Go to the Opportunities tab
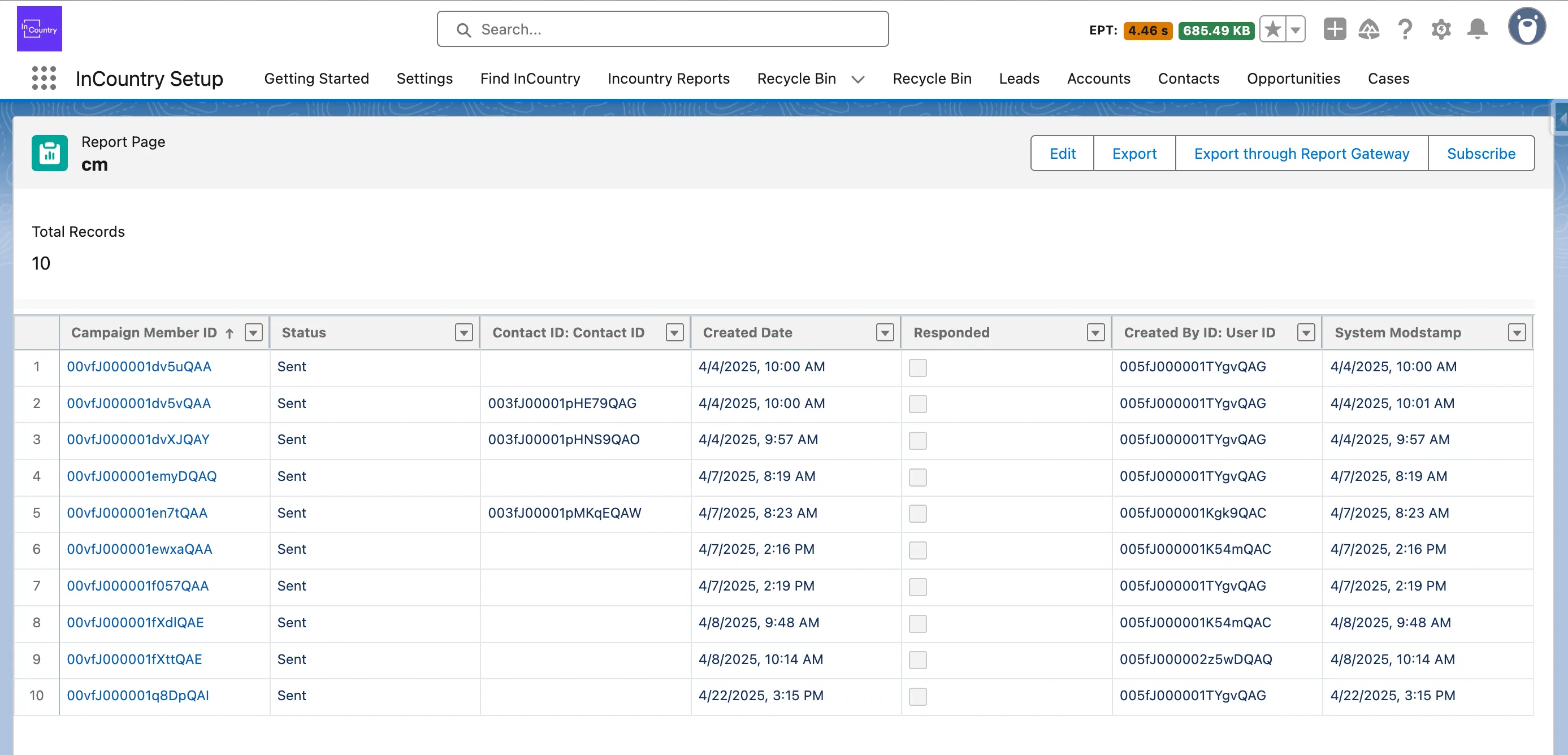This screenshot has height=755, width=1568. coord(1293,79)
